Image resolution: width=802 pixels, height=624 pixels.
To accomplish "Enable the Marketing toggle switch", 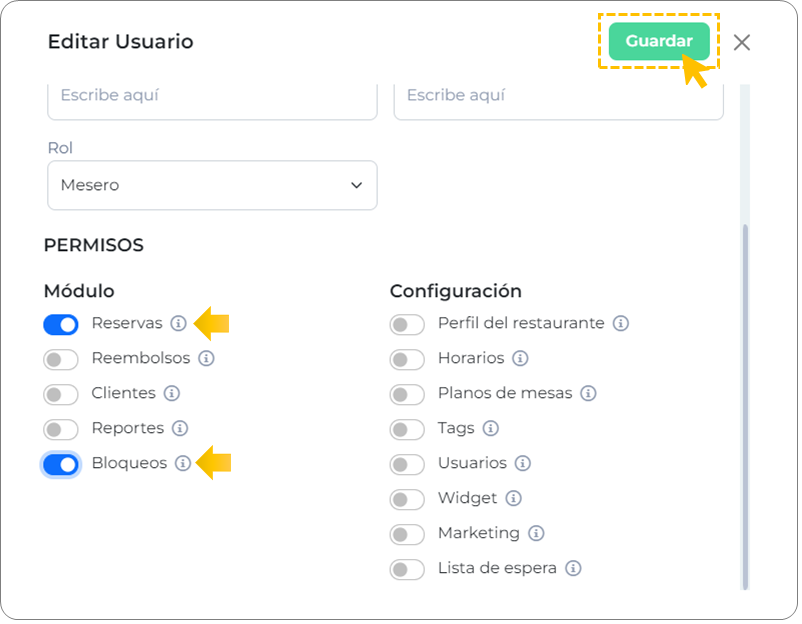I will (x=407, y=534).
